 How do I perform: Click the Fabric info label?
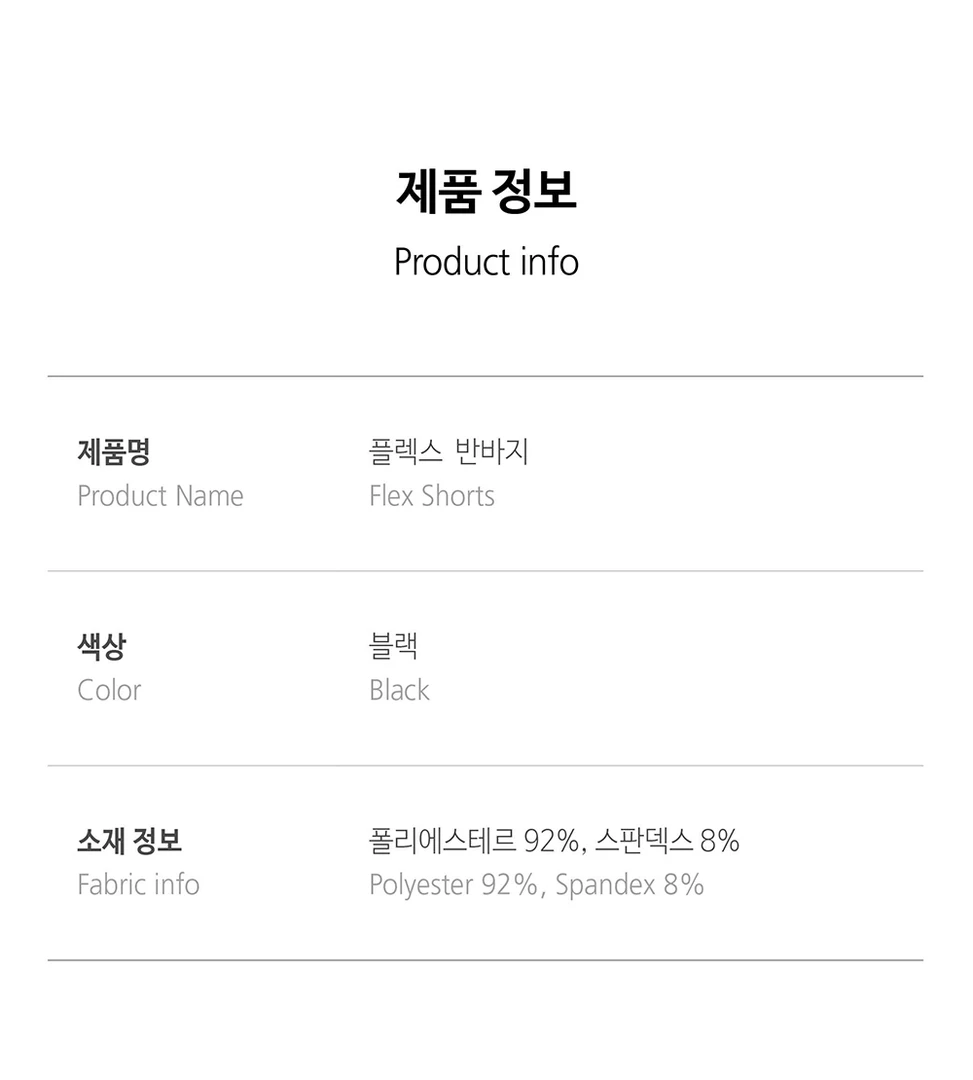click(138, 885)
